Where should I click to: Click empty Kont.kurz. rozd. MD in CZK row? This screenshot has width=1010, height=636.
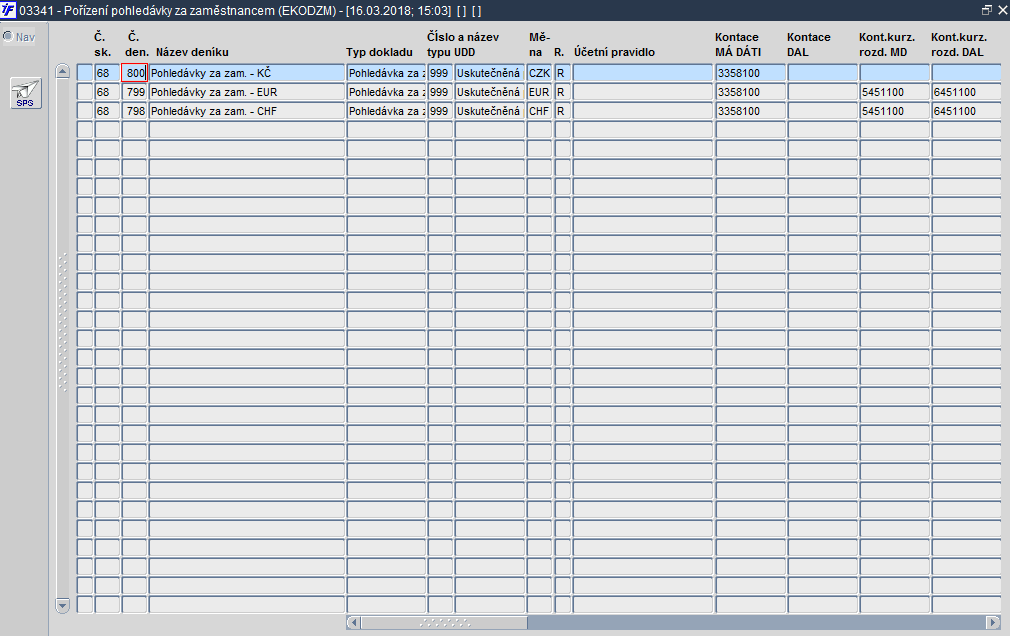[x=895, y=73]
